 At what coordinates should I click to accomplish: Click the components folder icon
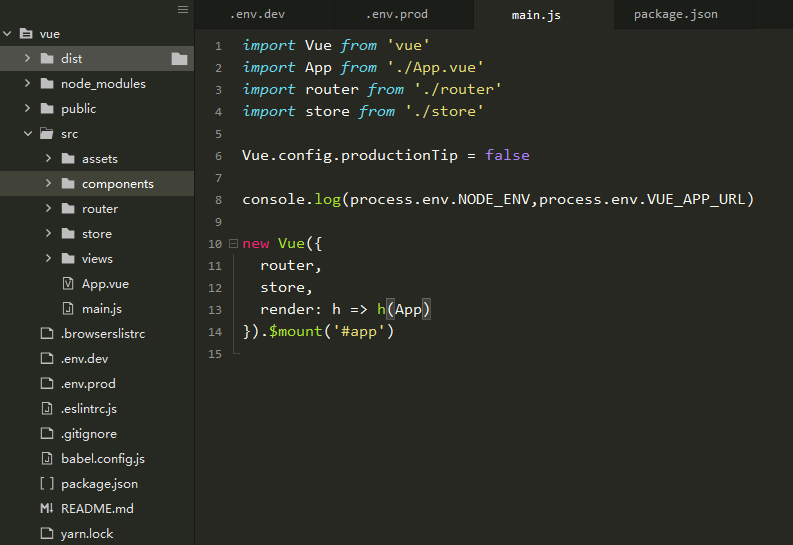[x=68, y=184]
